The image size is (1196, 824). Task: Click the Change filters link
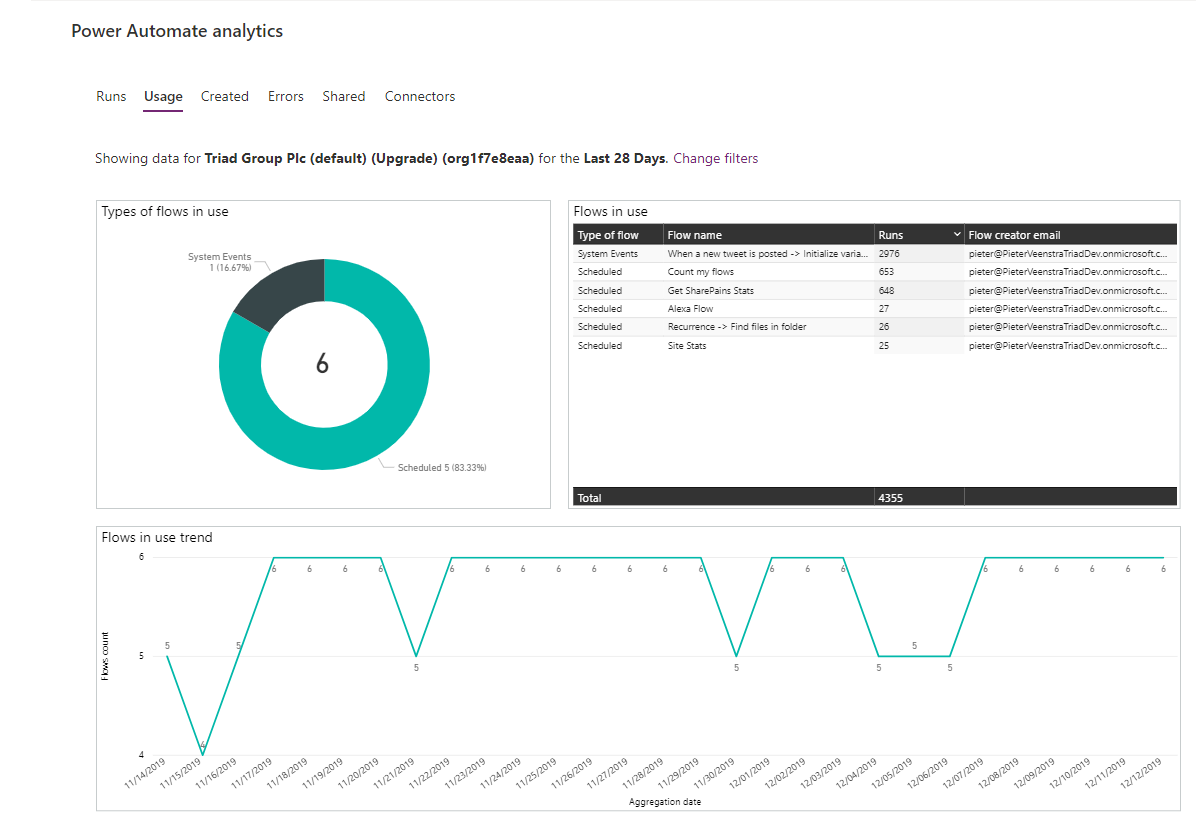[715, 158]
